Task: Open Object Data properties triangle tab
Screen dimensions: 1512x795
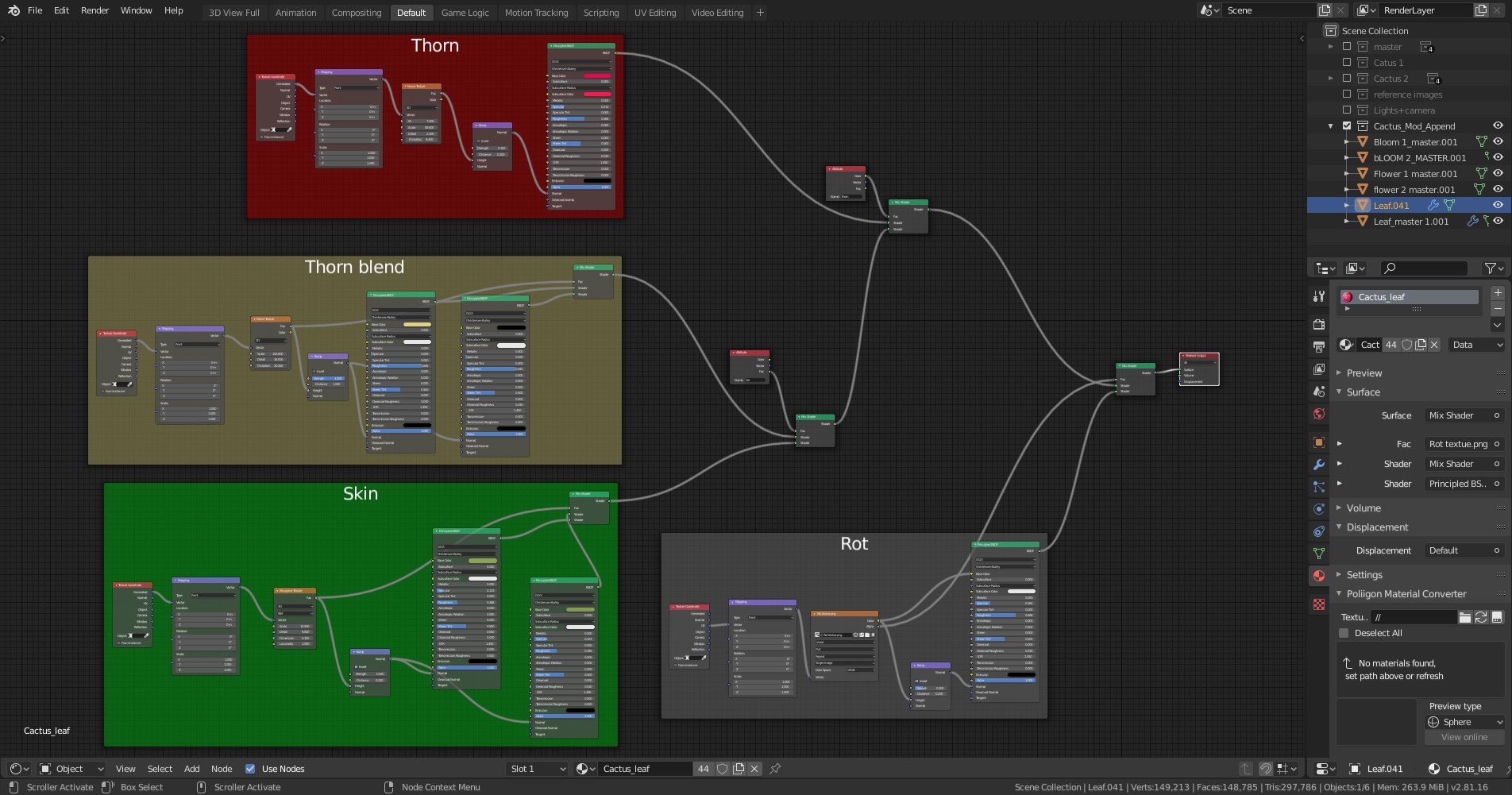Action: [1319, 553]
